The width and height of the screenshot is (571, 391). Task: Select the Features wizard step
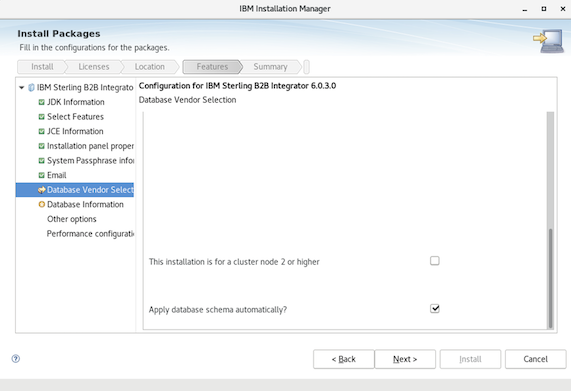[212, 67]
